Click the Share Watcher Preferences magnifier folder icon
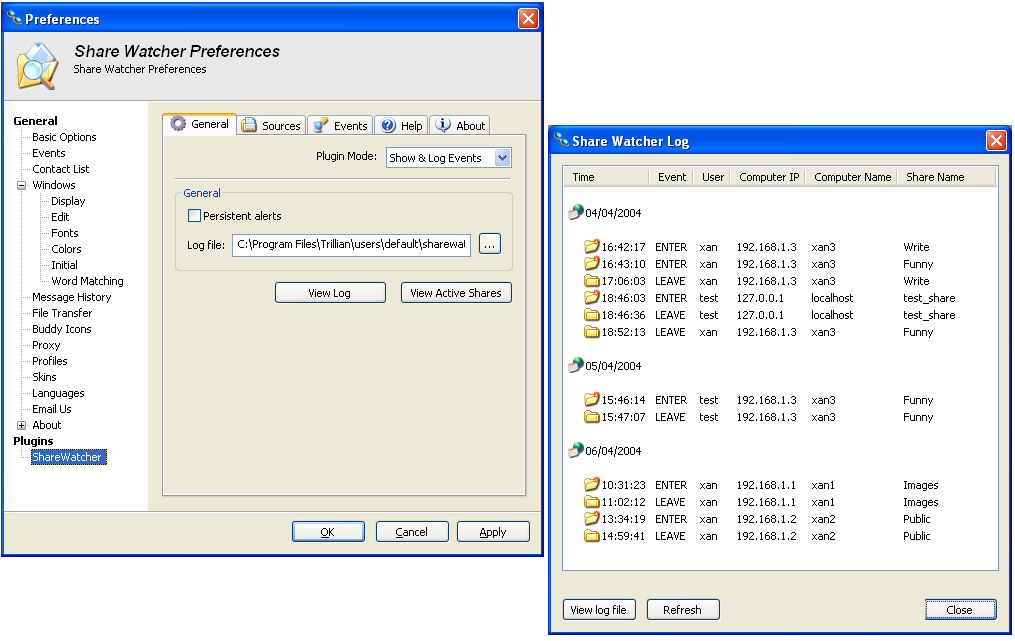Image resolution: width=1015 pixels, height=641 pixels. point(37,65)
